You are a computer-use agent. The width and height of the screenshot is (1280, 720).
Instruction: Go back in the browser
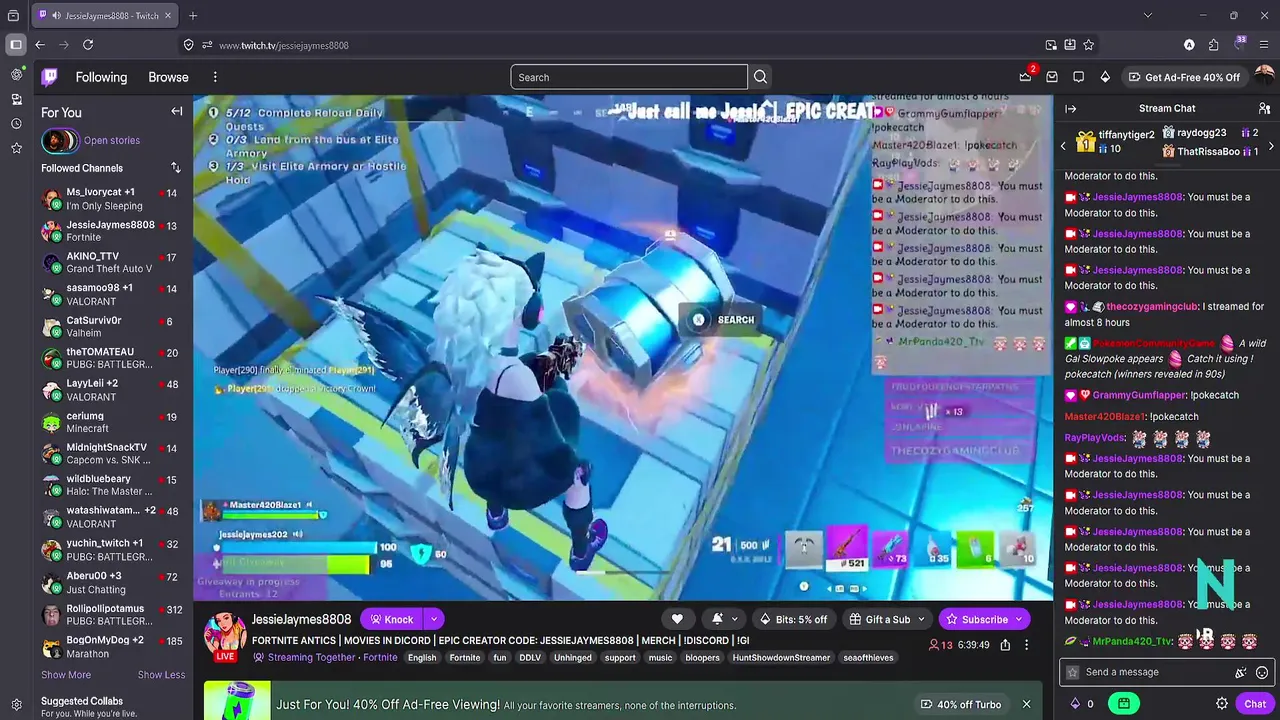click(40, 45)
